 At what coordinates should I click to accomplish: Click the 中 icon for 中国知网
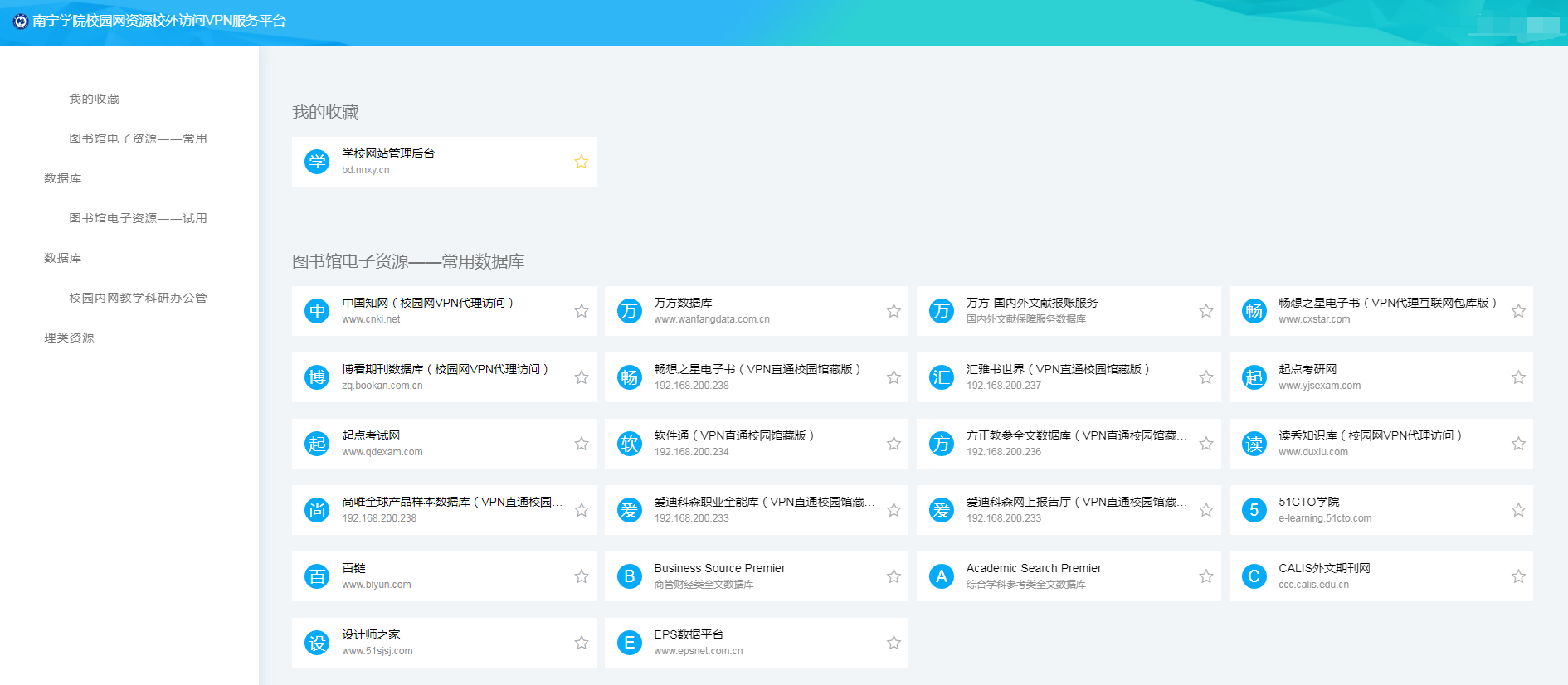tap(317, 311)
